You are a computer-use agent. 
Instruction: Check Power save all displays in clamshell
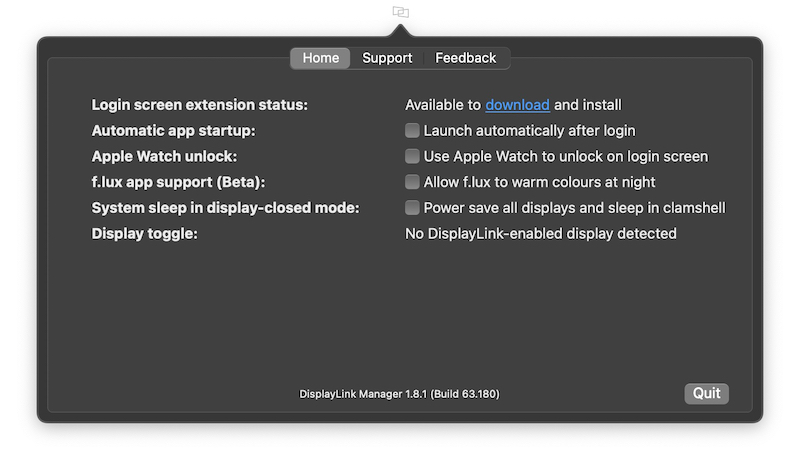pos(412,208)
